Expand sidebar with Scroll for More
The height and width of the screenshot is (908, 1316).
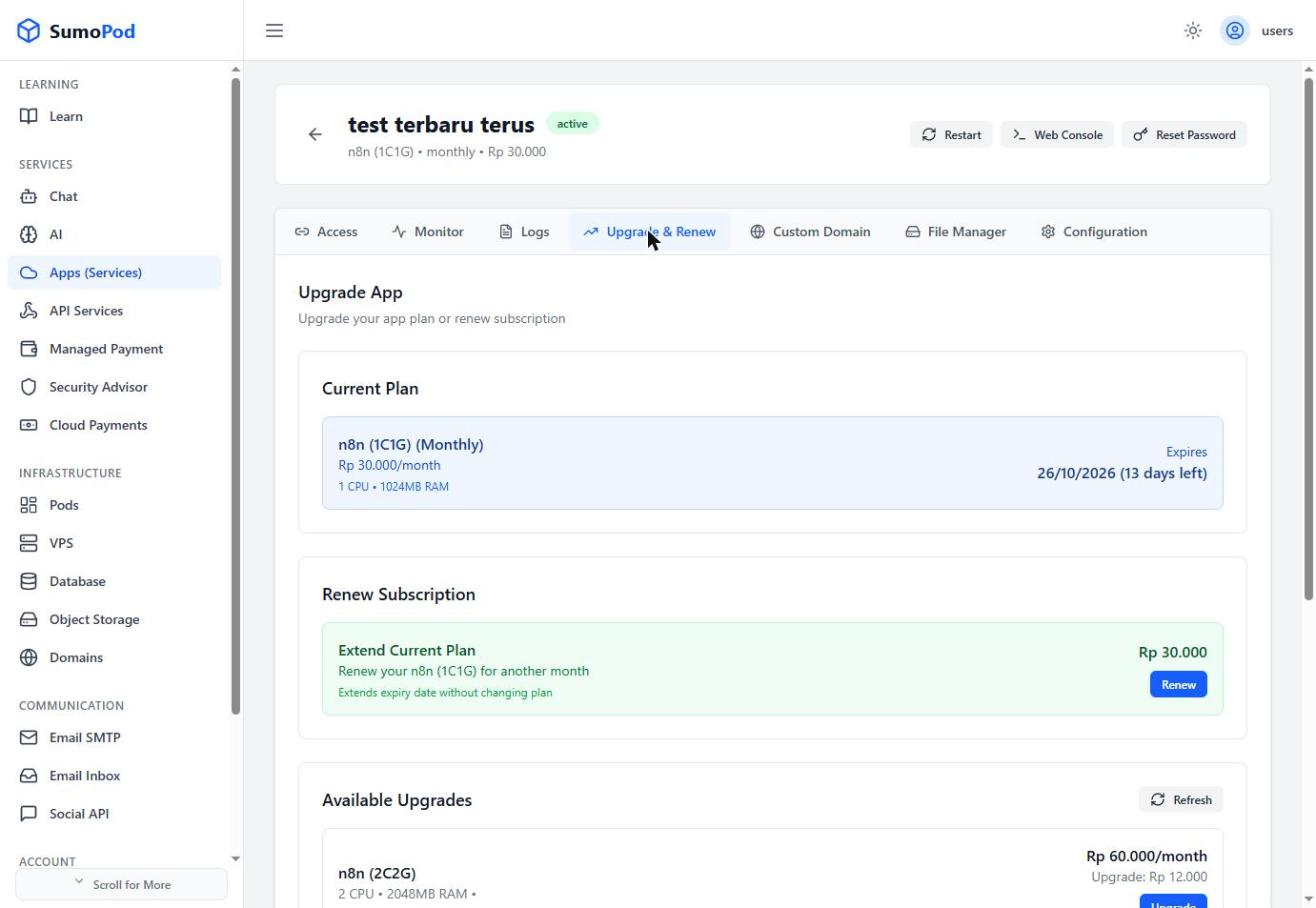(x=121, y=884)
